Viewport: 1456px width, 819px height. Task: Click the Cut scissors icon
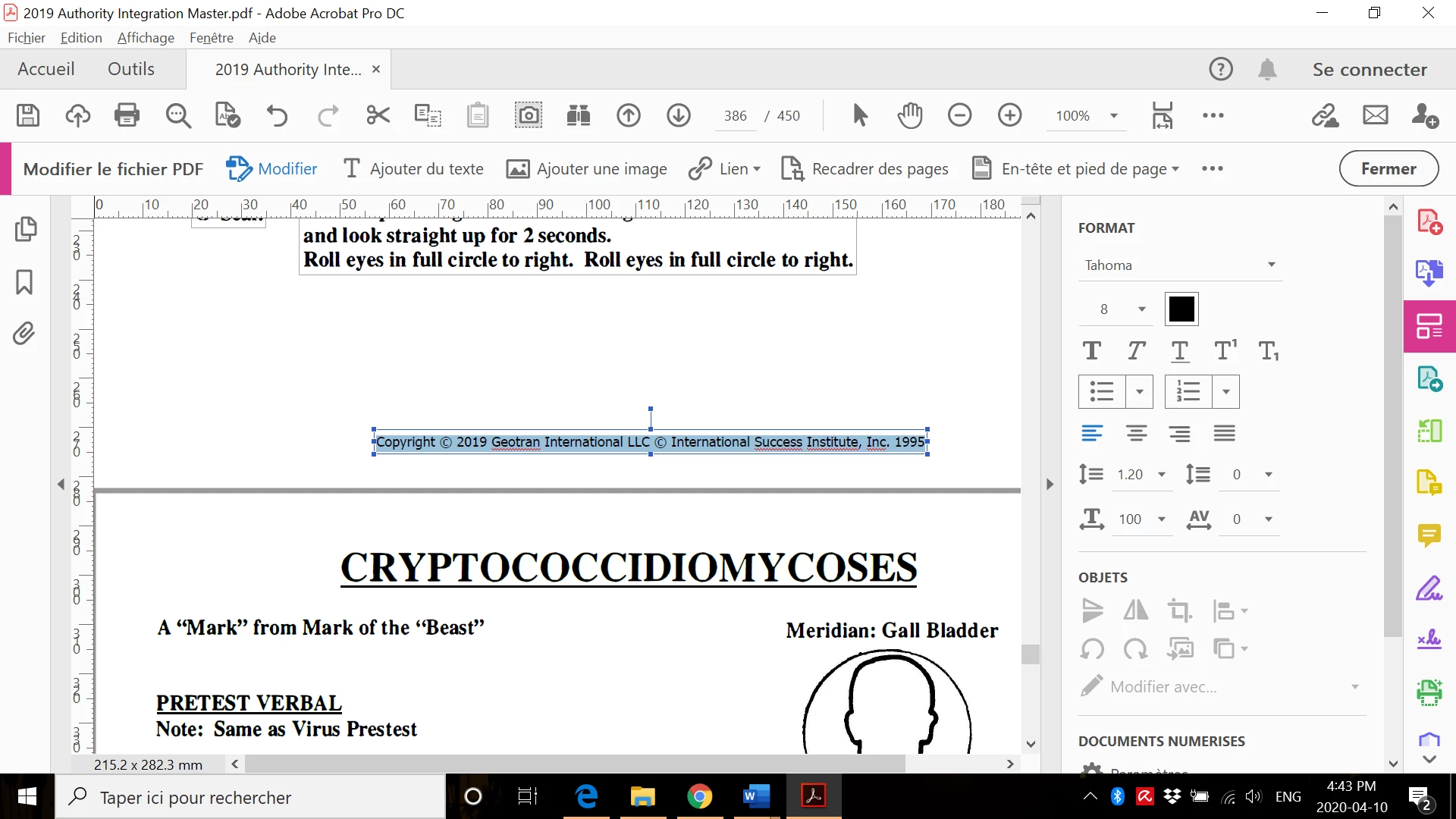pyautogui.click(x=378, y=115)
